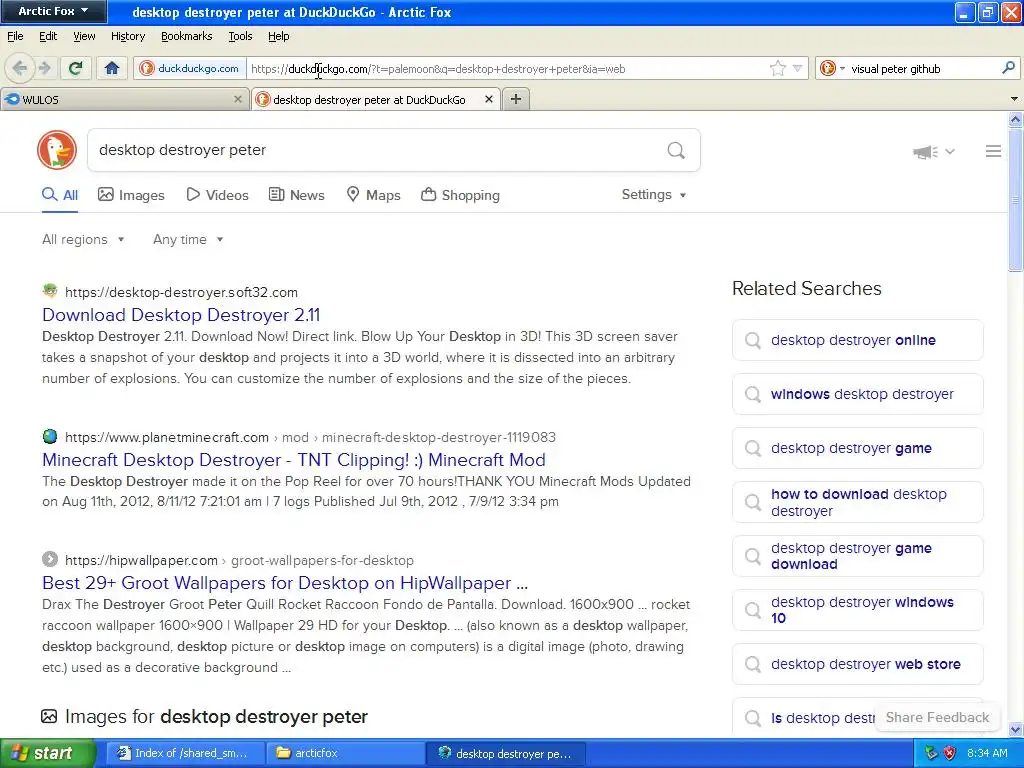This screenshot has width=1024, height=768.
Task: Open the Arctic Fox application menu button
Action: pos(54,11)
